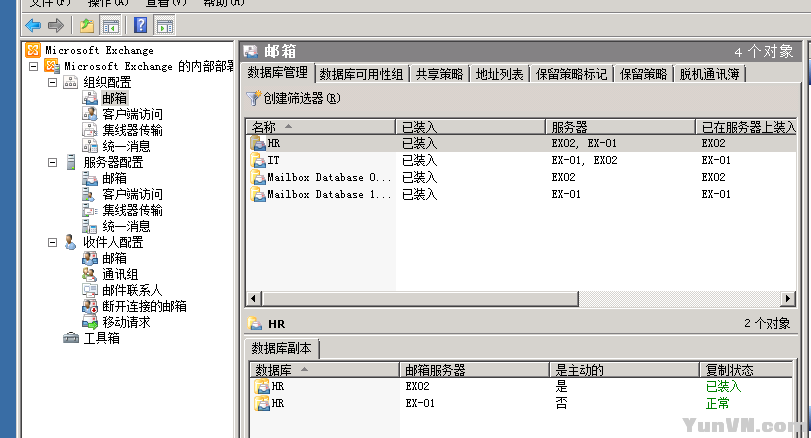Click the 是主动的 column header

[624, 370]
